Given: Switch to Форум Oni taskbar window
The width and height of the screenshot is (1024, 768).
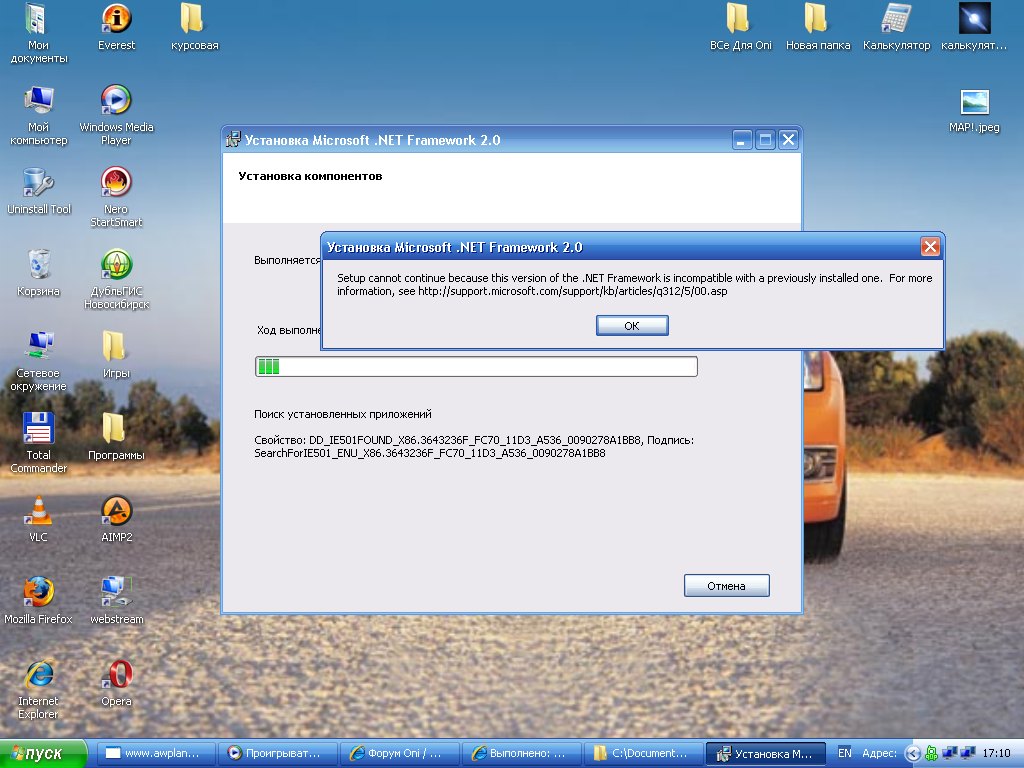Looking at the screenshot, I should [x=399, y=753].
